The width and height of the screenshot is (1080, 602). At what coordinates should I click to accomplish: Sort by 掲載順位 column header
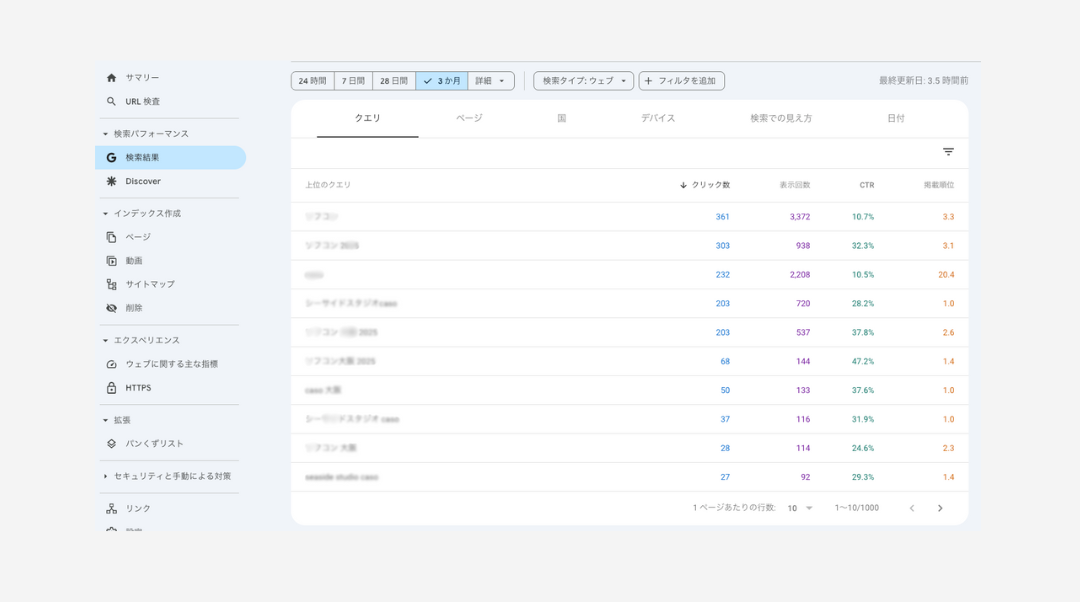[x=939, y=185]
